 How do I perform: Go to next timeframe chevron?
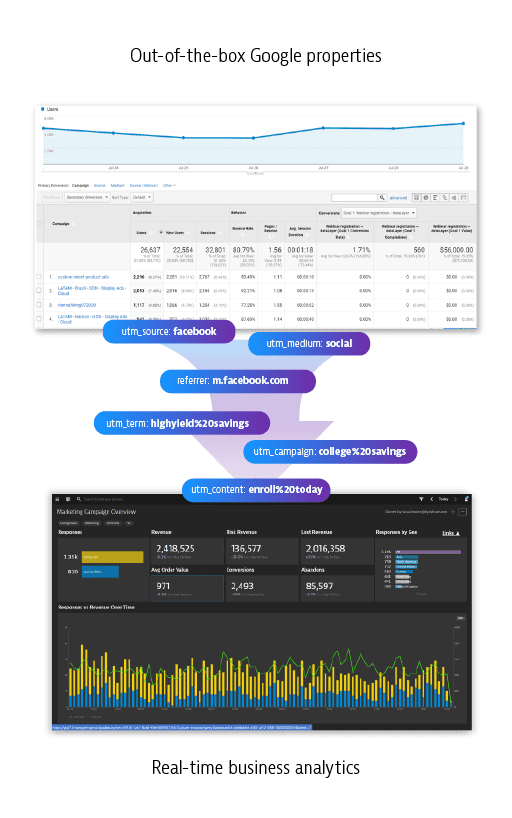click(455, 499)
